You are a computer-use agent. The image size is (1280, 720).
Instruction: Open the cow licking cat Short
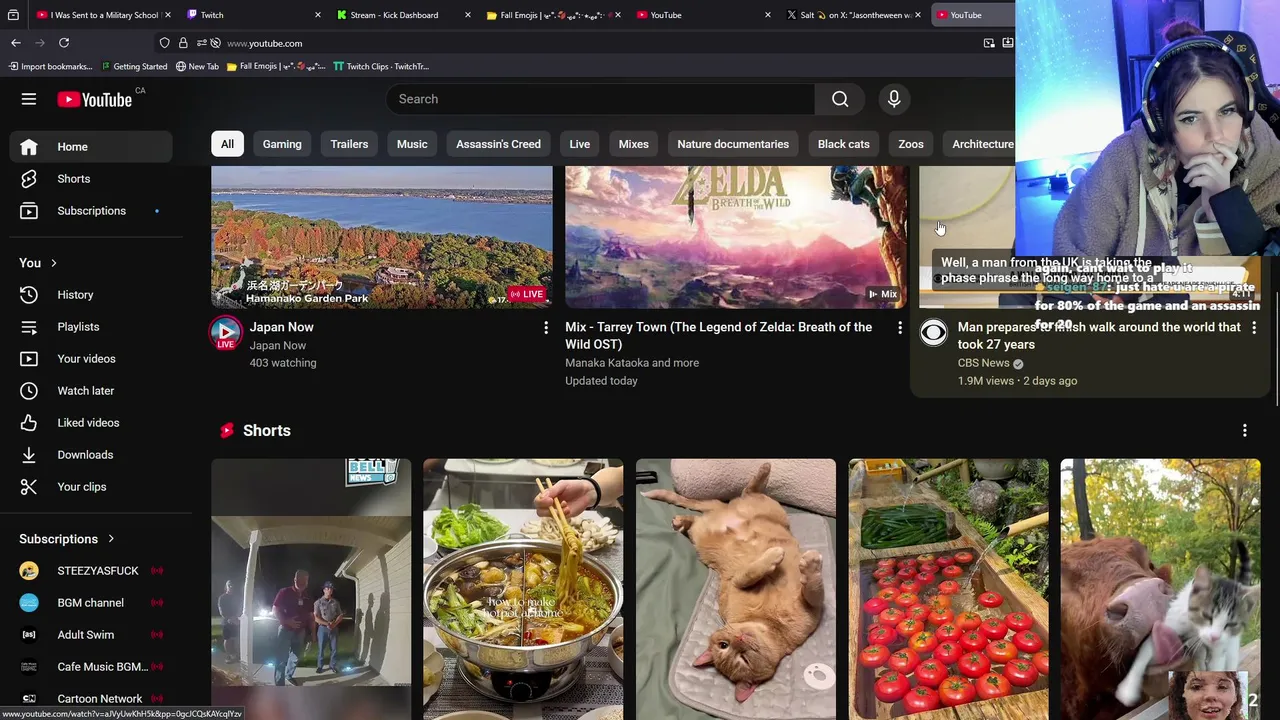[x=1160, y=589]
